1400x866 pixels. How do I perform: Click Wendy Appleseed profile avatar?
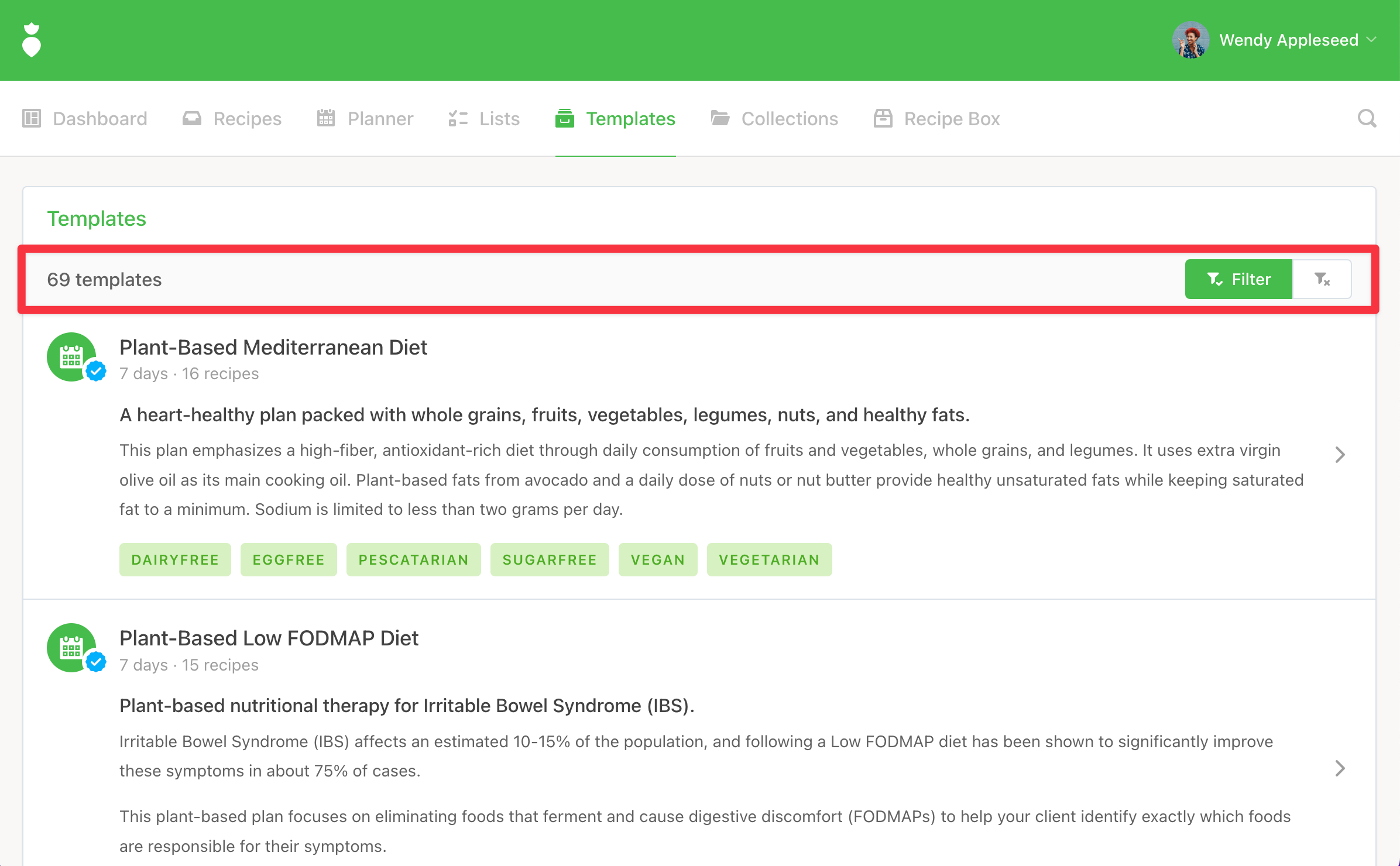tap(1190, 40)
